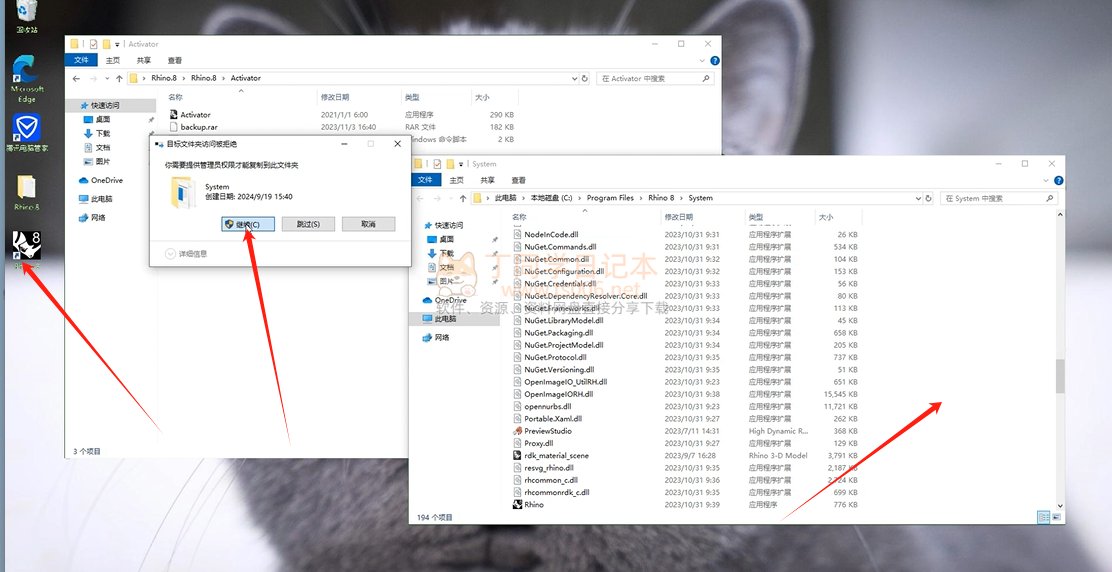The width and height of the screenshot is (1112, 572).
Task: Click the 跳过(S) button in dialog
Action: tap(308, 224)
